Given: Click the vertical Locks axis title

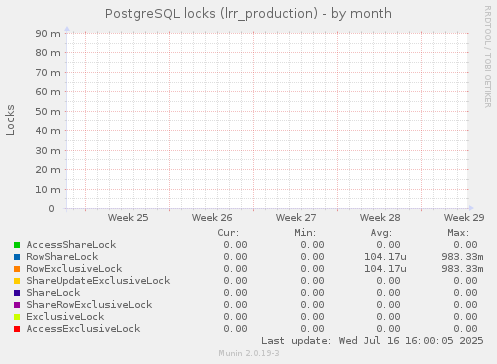Looking at the screenshot, I should 10,120.
